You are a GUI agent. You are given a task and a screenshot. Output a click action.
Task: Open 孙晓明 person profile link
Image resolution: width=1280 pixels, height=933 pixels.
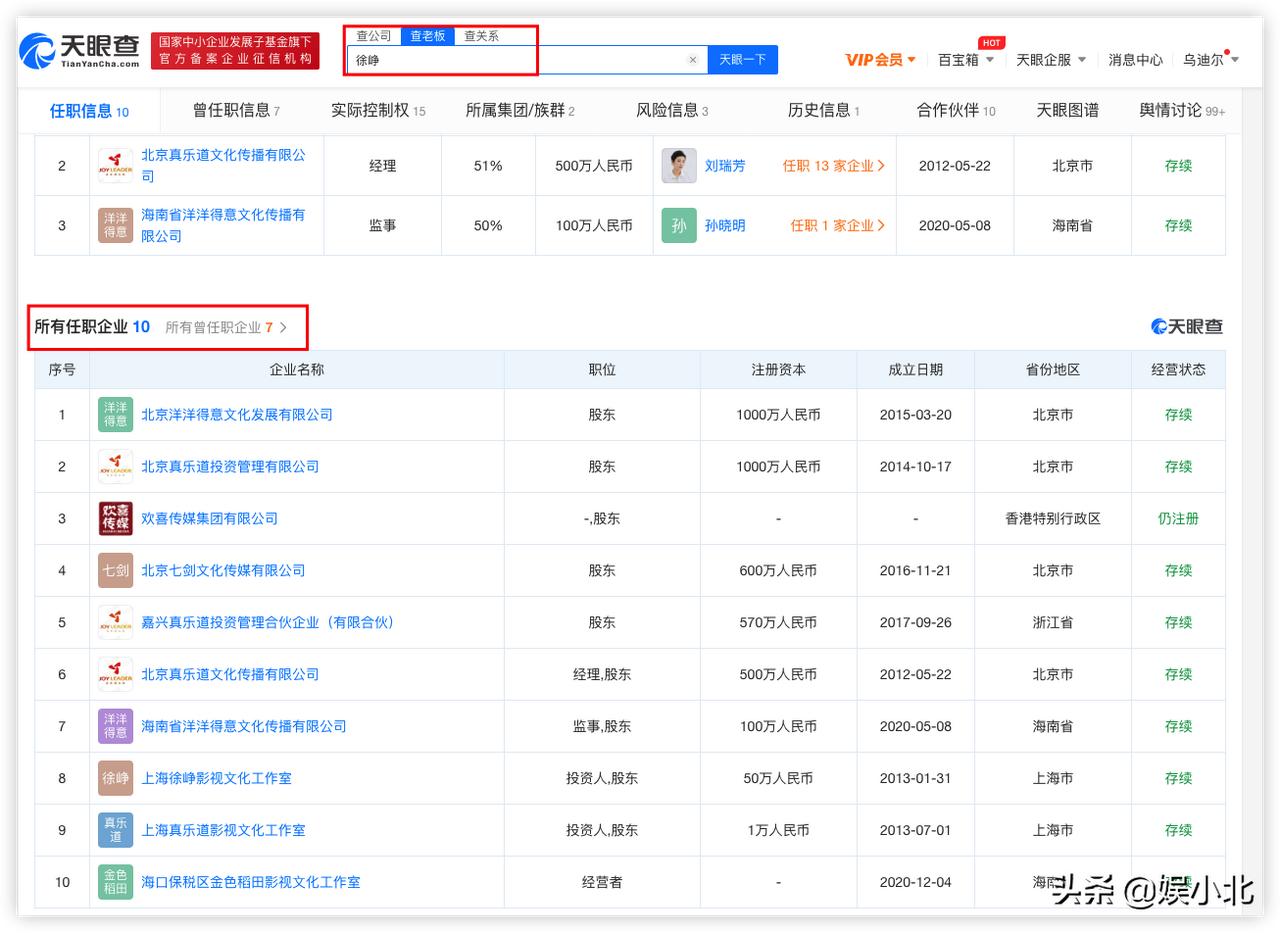(725, 226)
